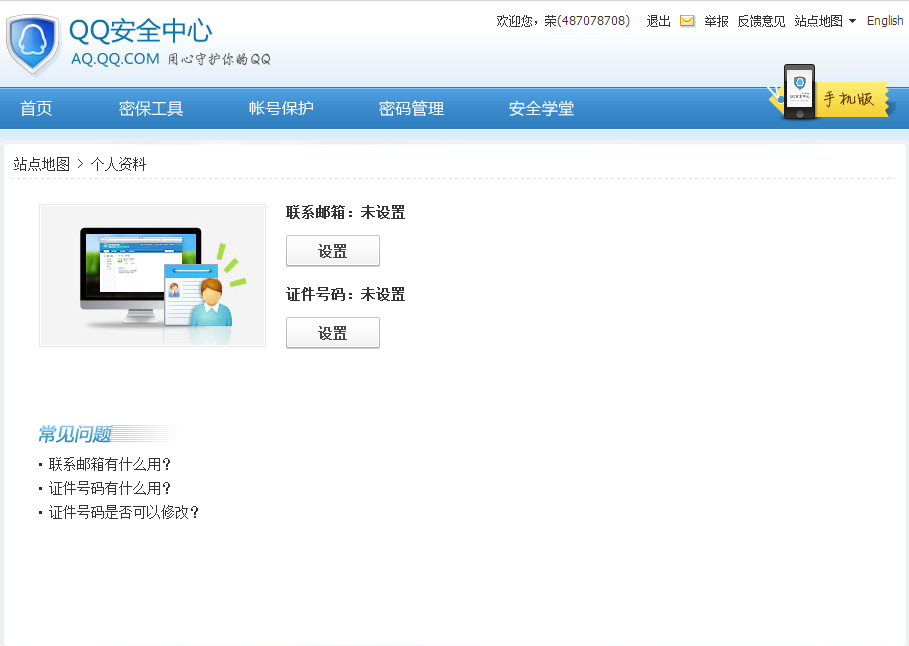
Task: Go to the 密码管理 navigation tab
Action: click(411, 108)
